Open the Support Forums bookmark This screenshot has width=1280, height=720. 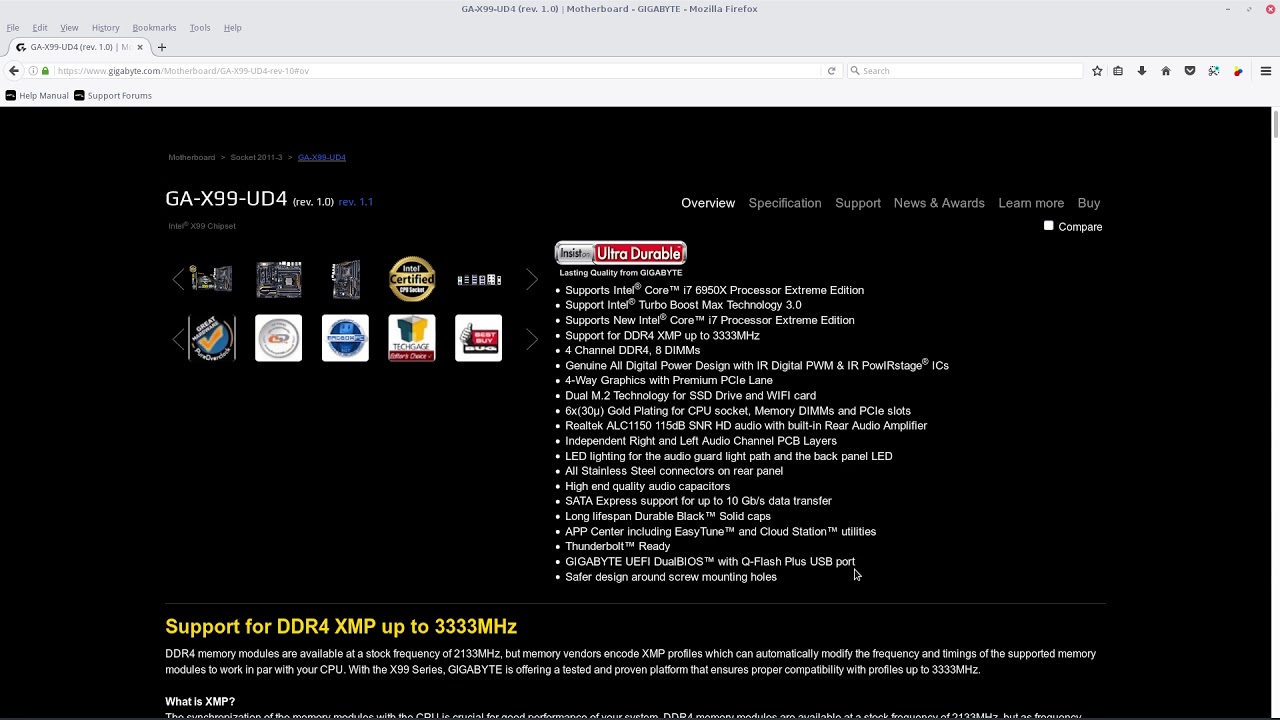113,96
